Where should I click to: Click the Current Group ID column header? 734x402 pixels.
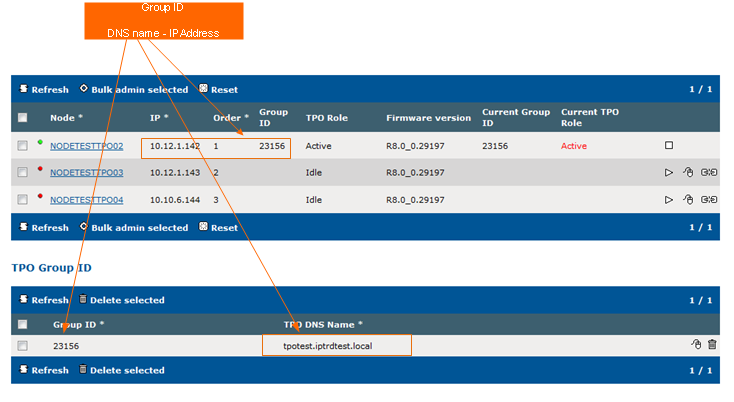coord(516,117)
